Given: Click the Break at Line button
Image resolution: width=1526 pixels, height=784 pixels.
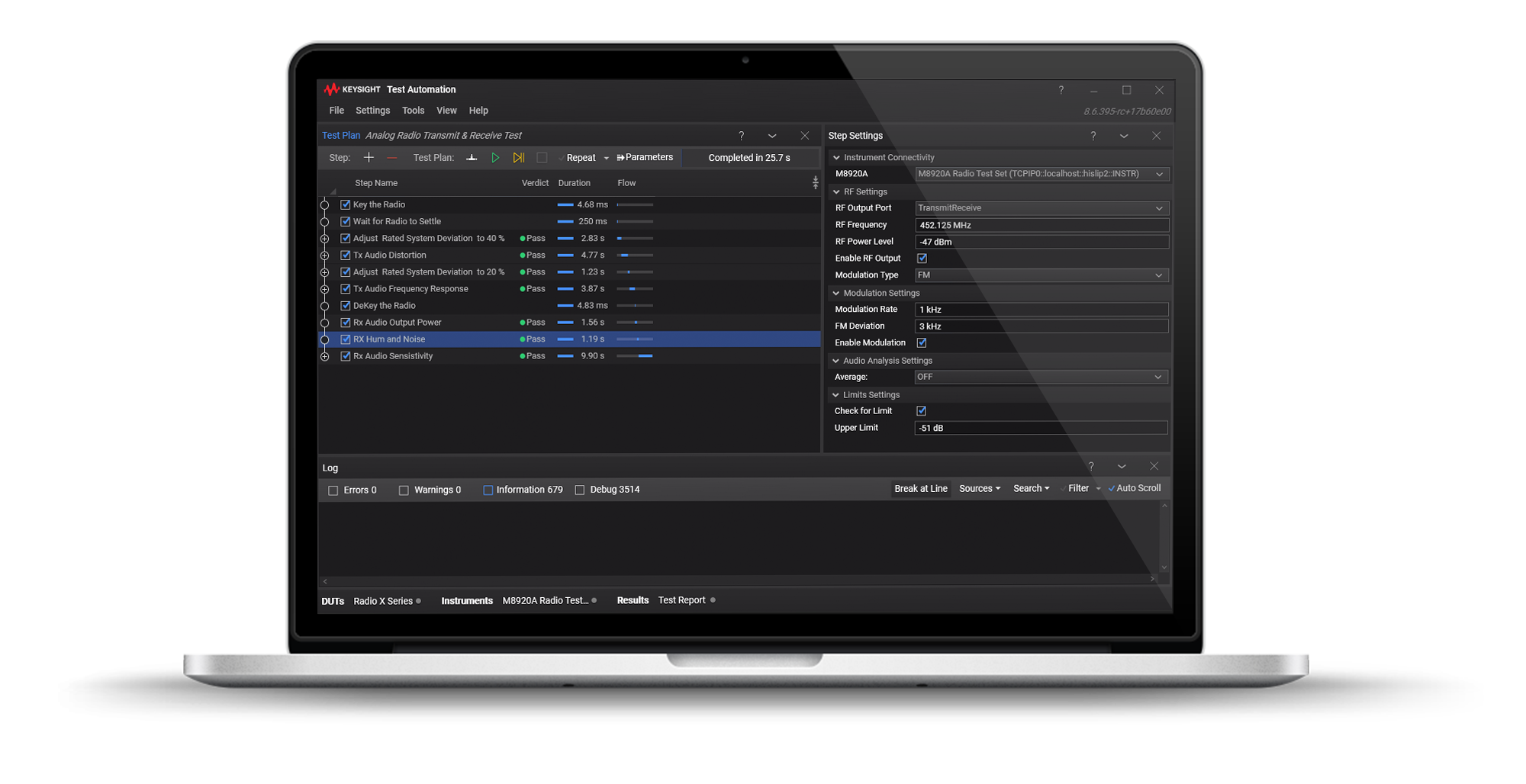Looking at the screenshot, I should 920,489.
